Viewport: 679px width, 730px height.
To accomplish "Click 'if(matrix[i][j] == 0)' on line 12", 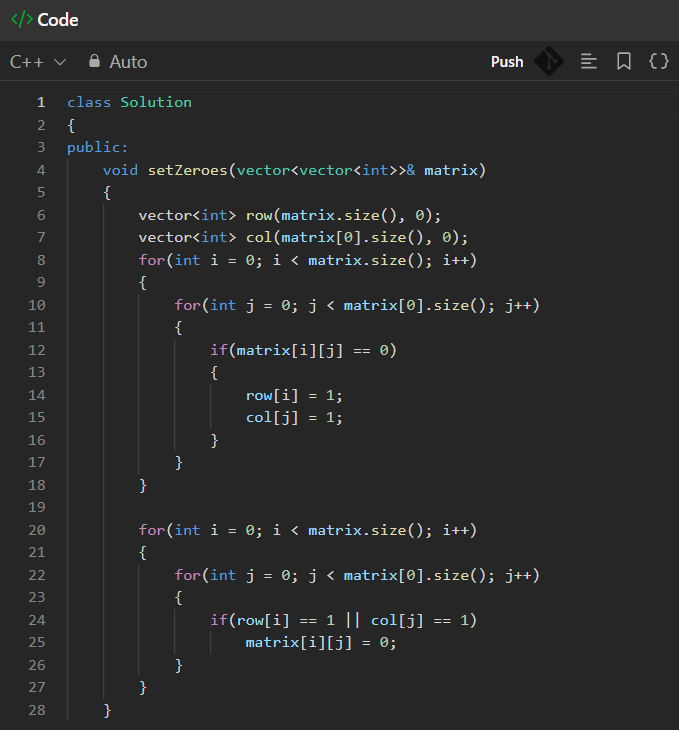I will (303, 350).
